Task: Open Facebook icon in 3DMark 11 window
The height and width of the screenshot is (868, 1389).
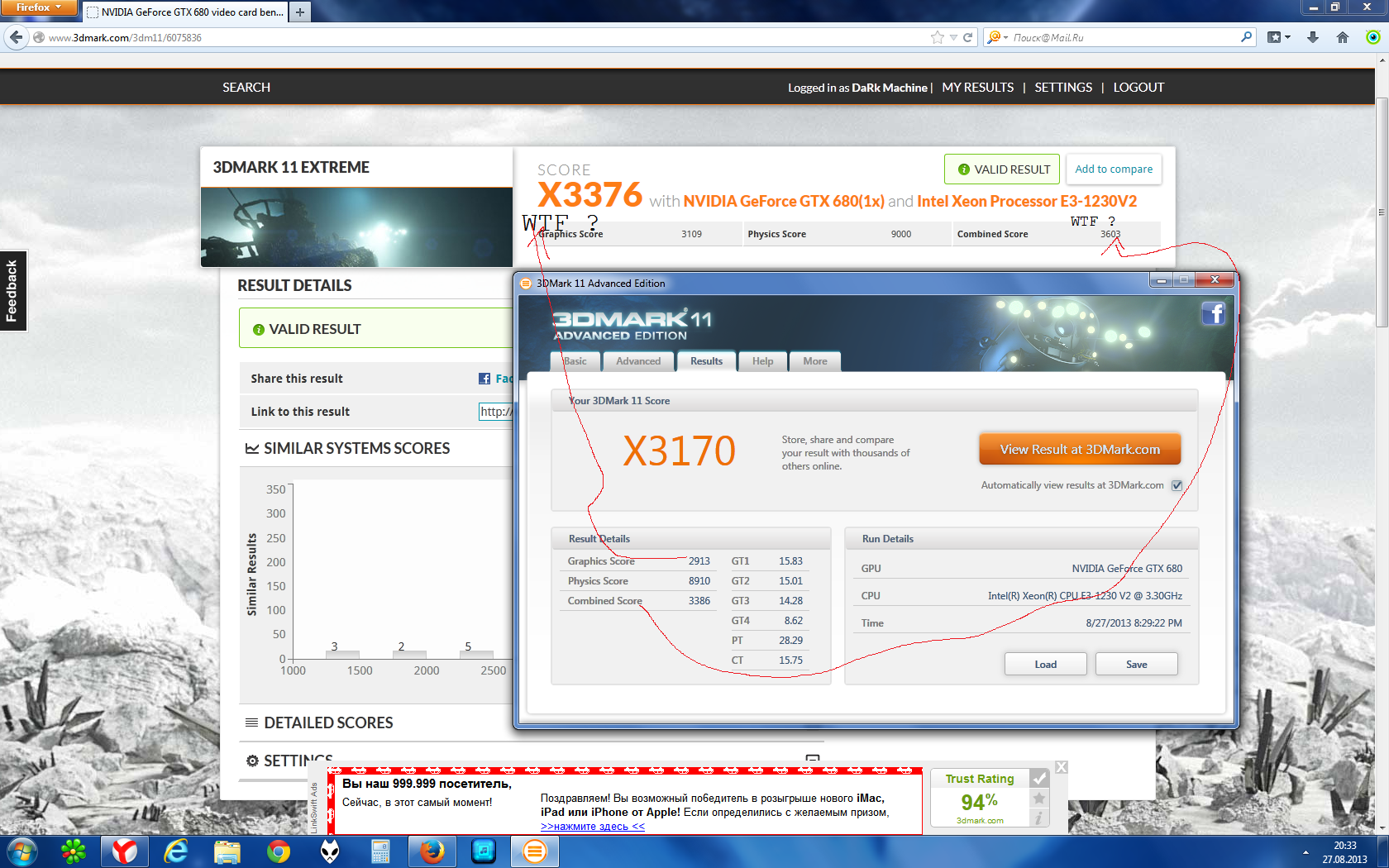Action: coord(1214,313)
